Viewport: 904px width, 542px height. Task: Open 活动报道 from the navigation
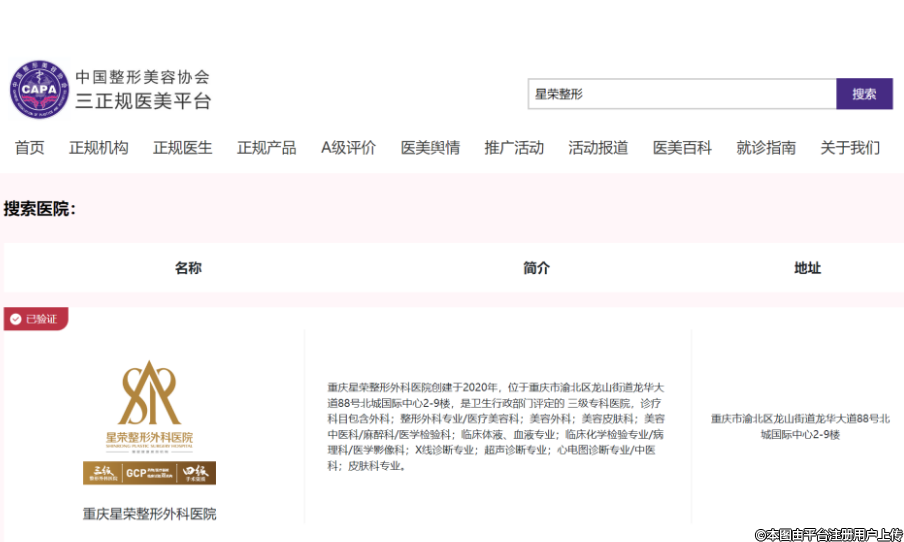pos(598,148)
